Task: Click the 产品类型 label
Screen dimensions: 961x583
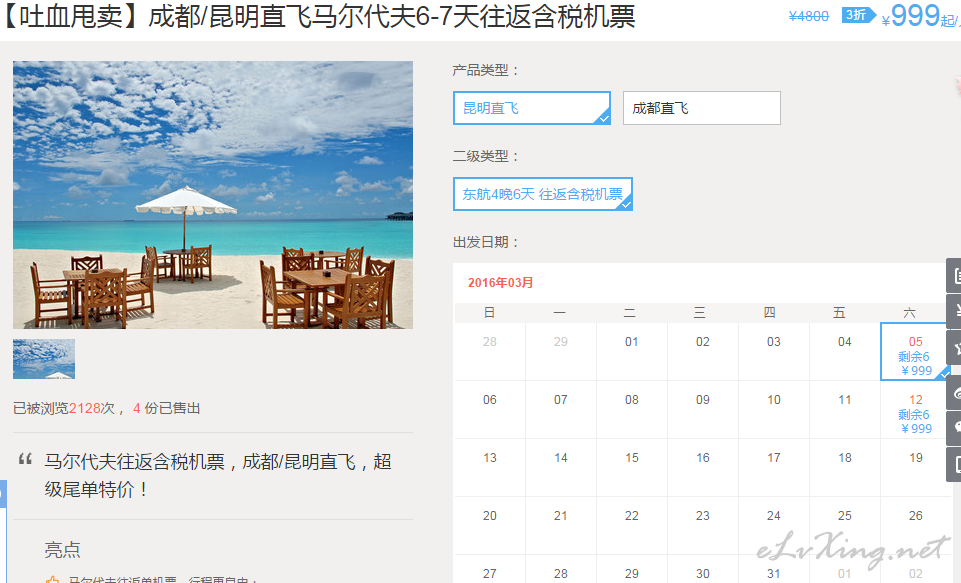Action: coord(485,70)
